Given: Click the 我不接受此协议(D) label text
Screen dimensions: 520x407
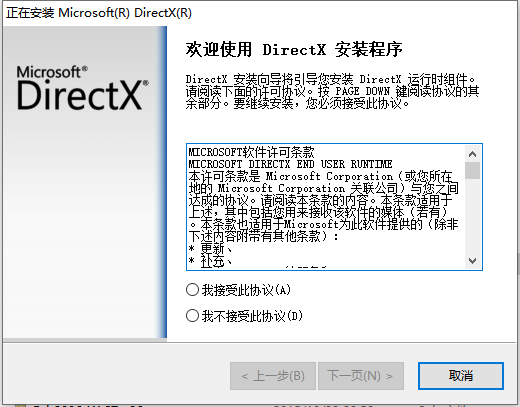Looking at the screenshot, I should click(252, 316).
